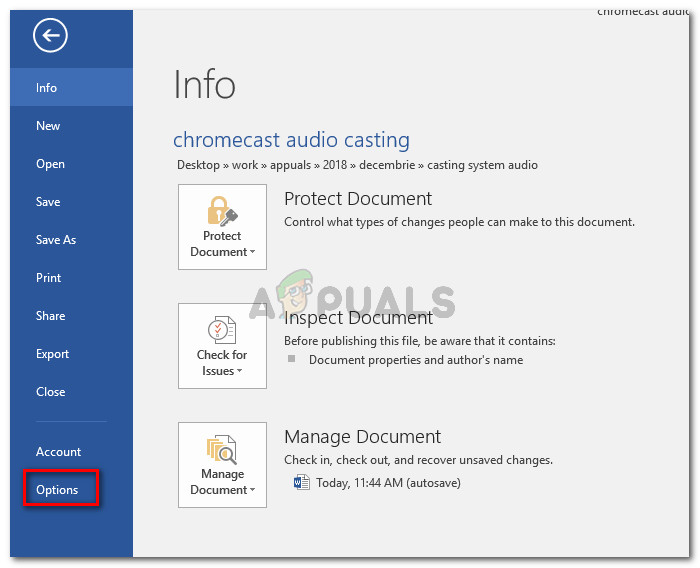Click the Word file icon beside autosave entry
This screenshot has width=700, height=568.
click(x=302, y=483)
